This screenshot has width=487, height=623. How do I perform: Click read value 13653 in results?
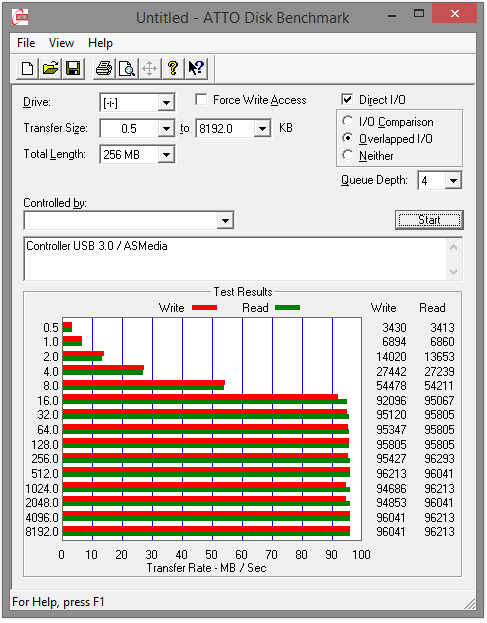pos(439,357)
